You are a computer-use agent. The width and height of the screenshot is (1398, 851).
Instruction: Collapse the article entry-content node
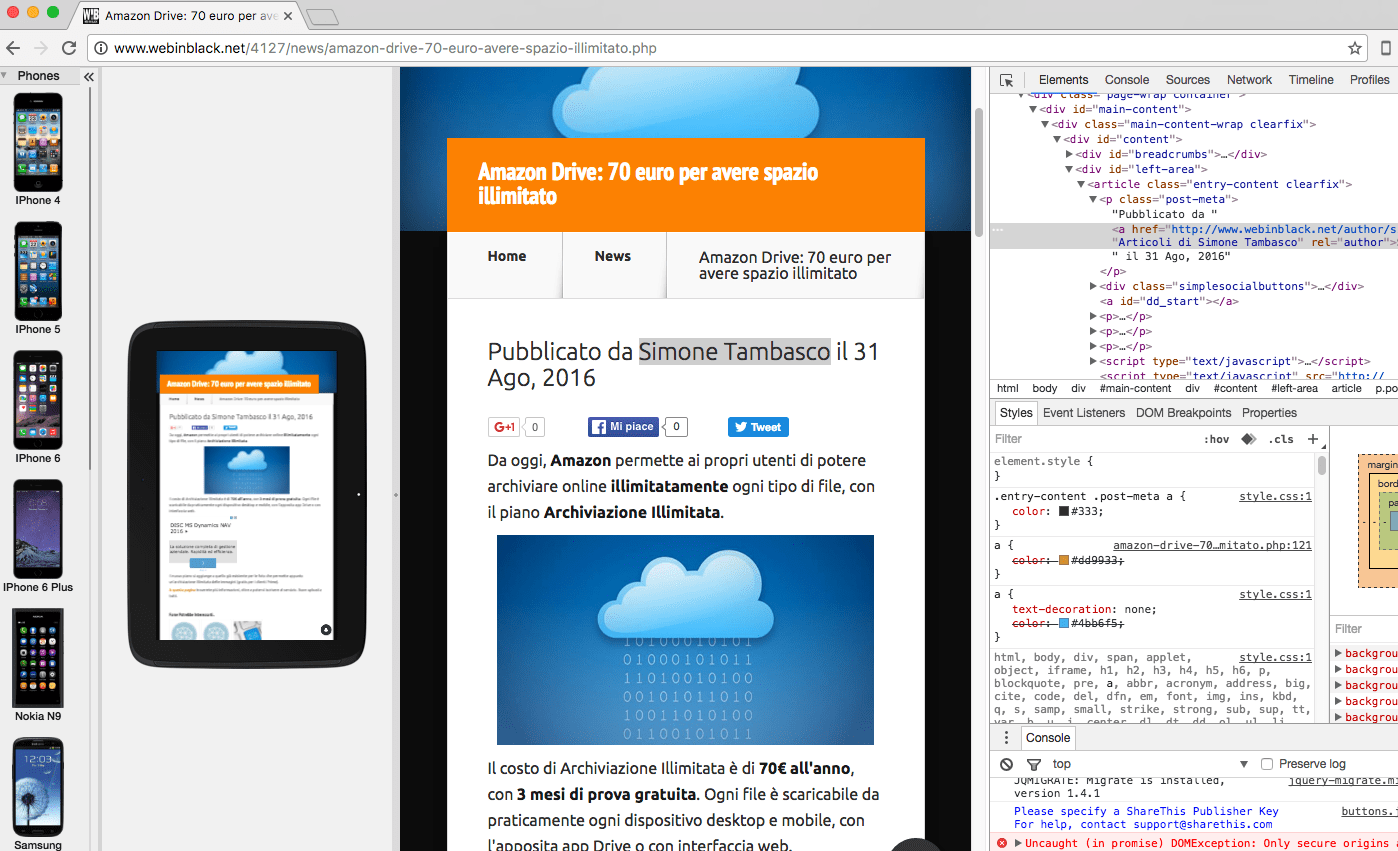(x=1081, y=184)
